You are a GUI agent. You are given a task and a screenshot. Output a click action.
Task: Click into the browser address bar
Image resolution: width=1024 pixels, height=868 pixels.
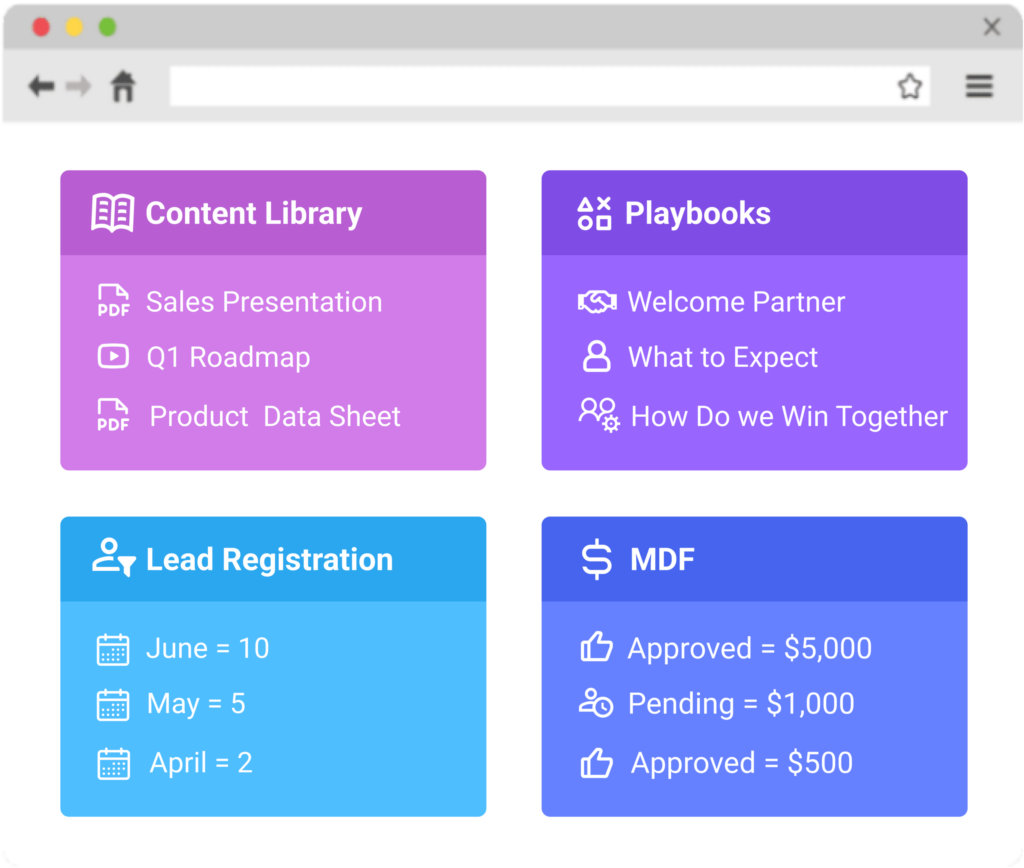click(530, 87)
